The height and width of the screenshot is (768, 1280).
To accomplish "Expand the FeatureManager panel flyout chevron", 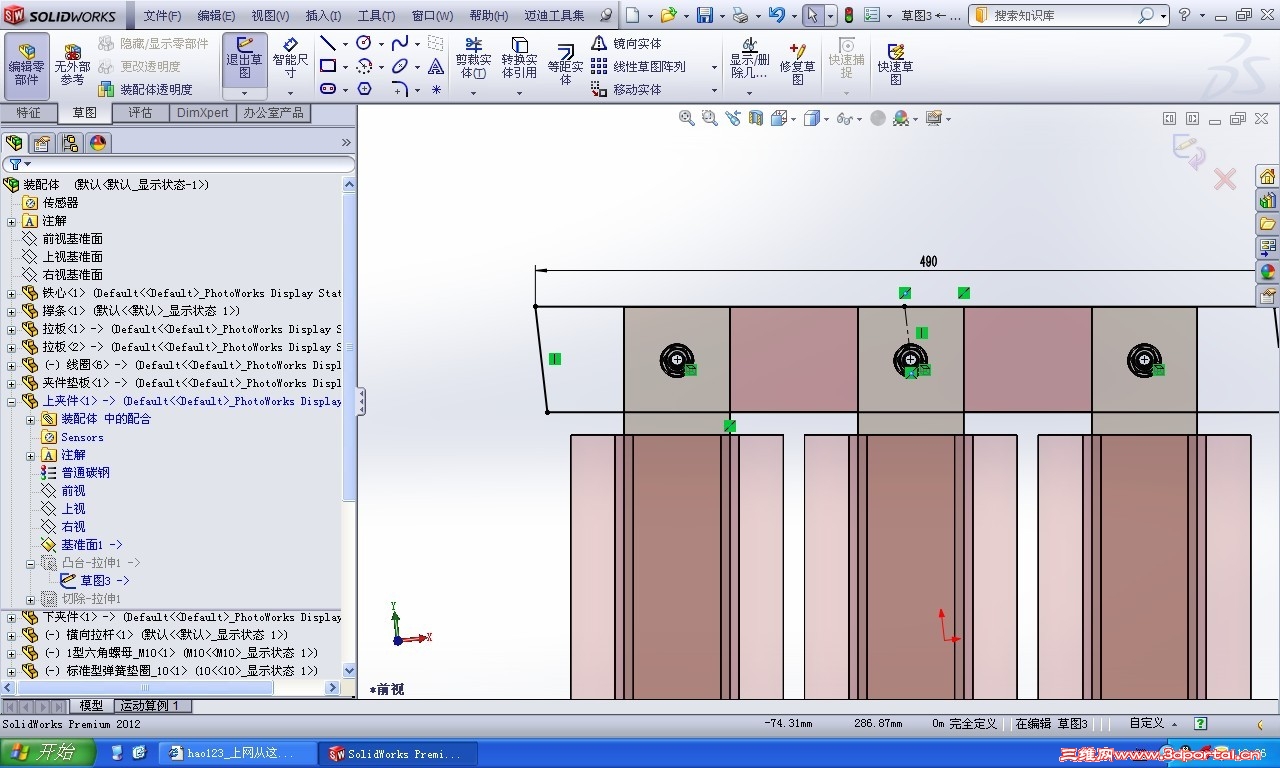I will click(347, 143).
